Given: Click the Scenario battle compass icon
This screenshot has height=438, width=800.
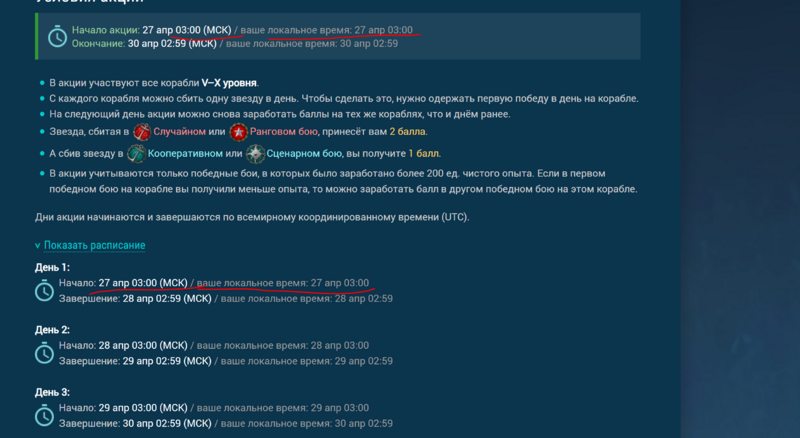Looking at the screenshot, I should coord(255,154).
